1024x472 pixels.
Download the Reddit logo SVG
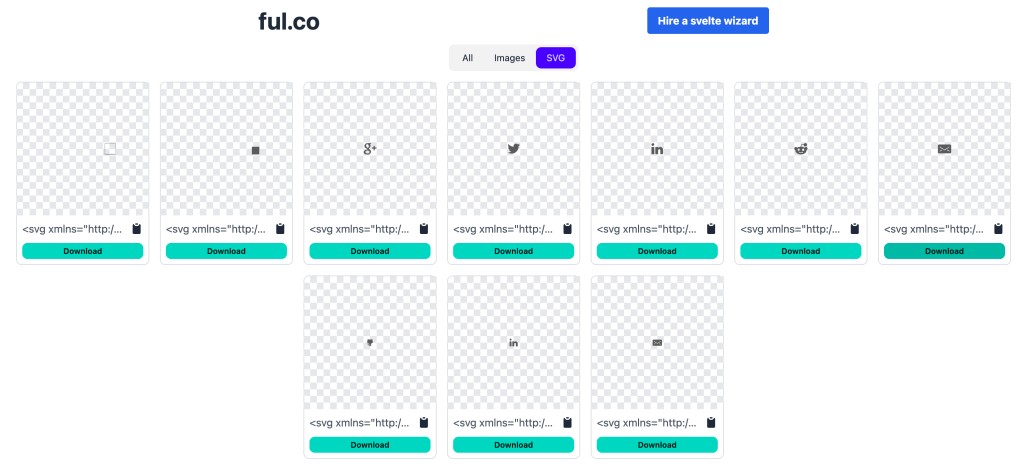[x=801, y=251]
